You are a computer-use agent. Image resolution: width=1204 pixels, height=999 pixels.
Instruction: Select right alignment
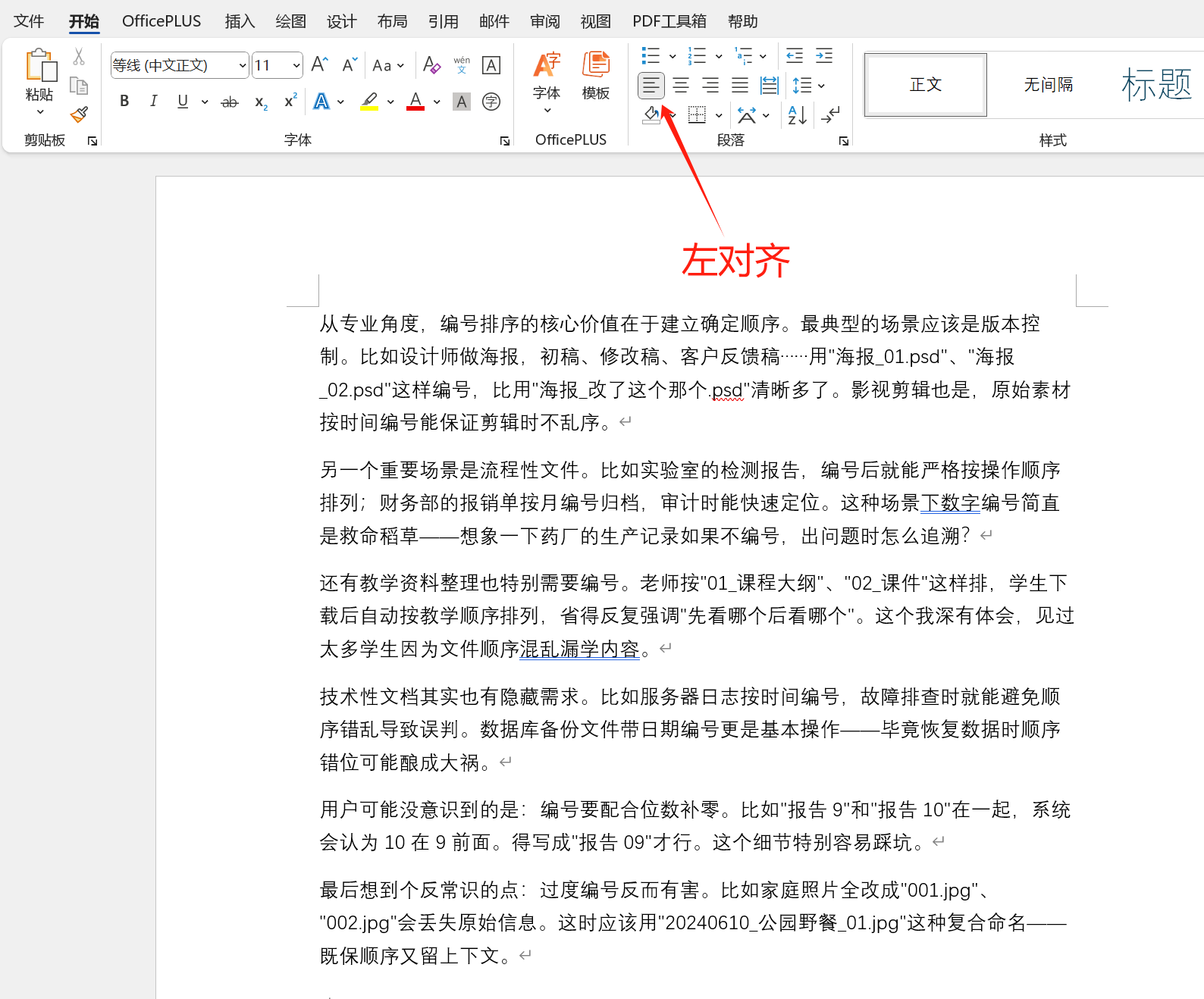point(710,85)
